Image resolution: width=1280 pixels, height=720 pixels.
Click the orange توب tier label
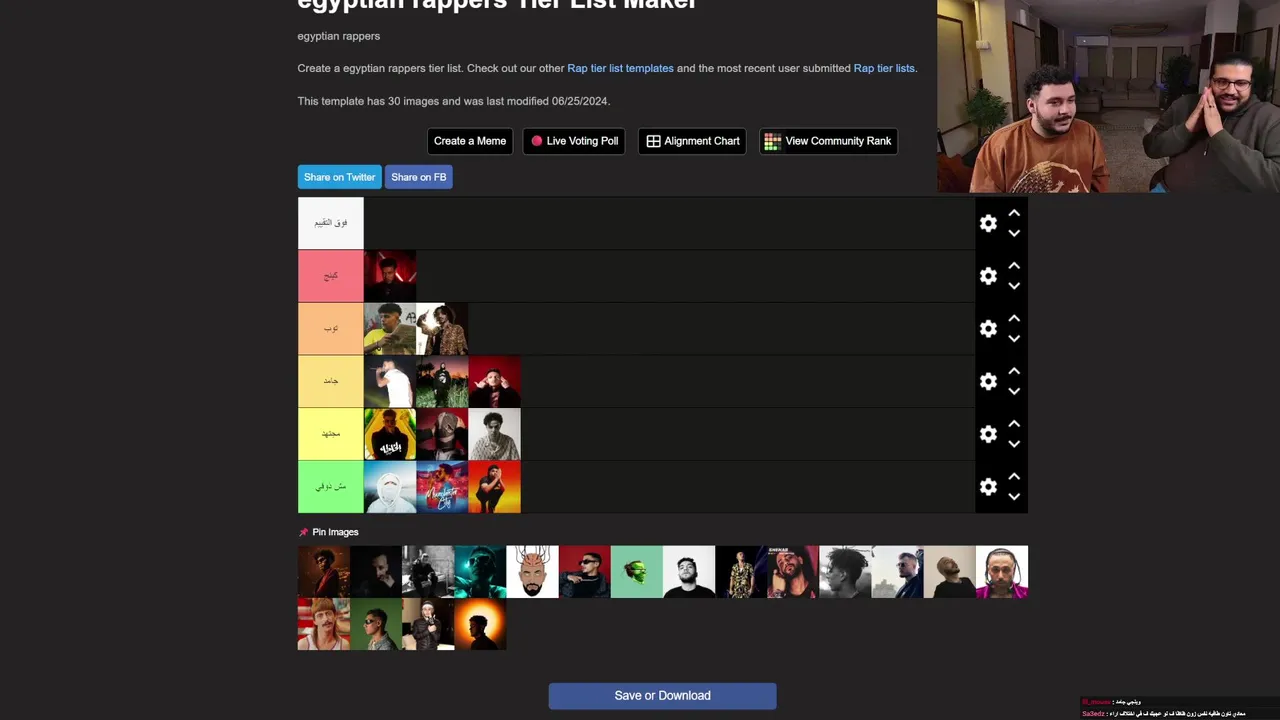tap(331, 329)
